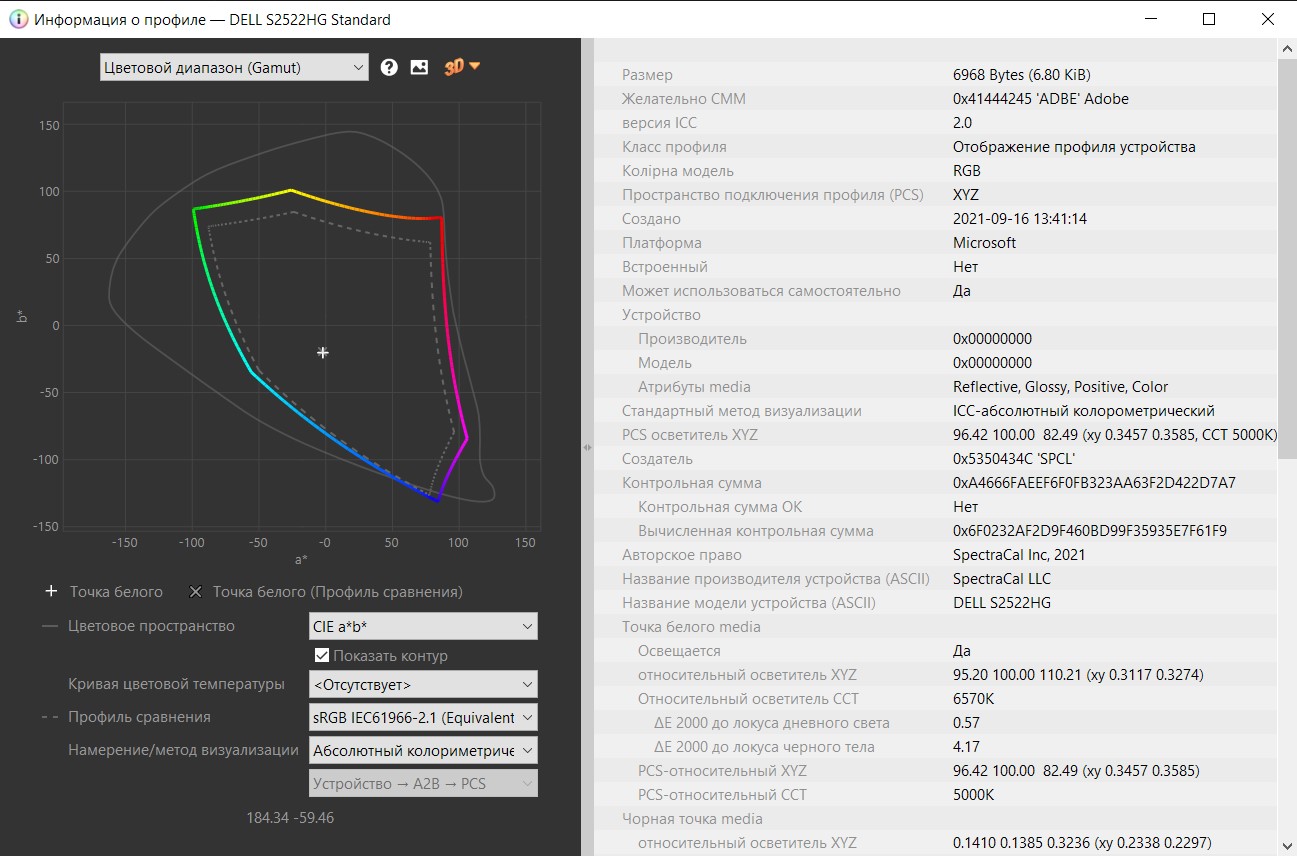Click the 6570K CCT value
The image size is (1297, 856).
click(x=973, y=699)
